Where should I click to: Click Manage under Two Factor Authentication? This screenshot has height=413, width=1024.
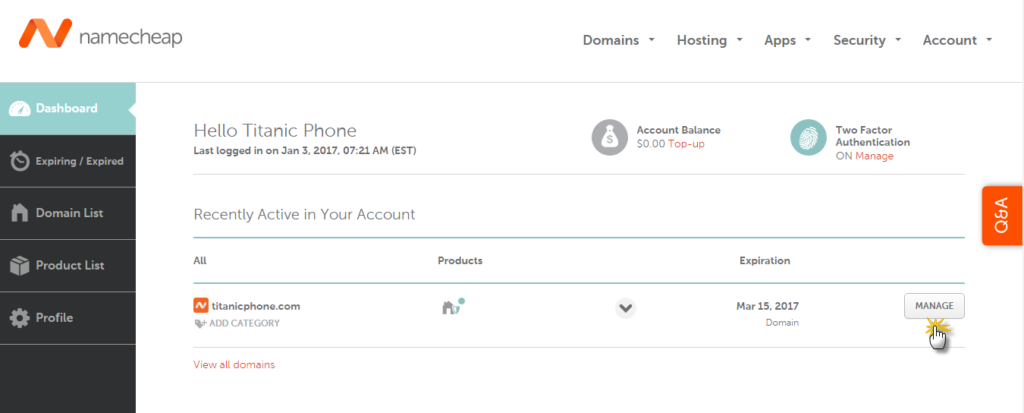point(874,156)
